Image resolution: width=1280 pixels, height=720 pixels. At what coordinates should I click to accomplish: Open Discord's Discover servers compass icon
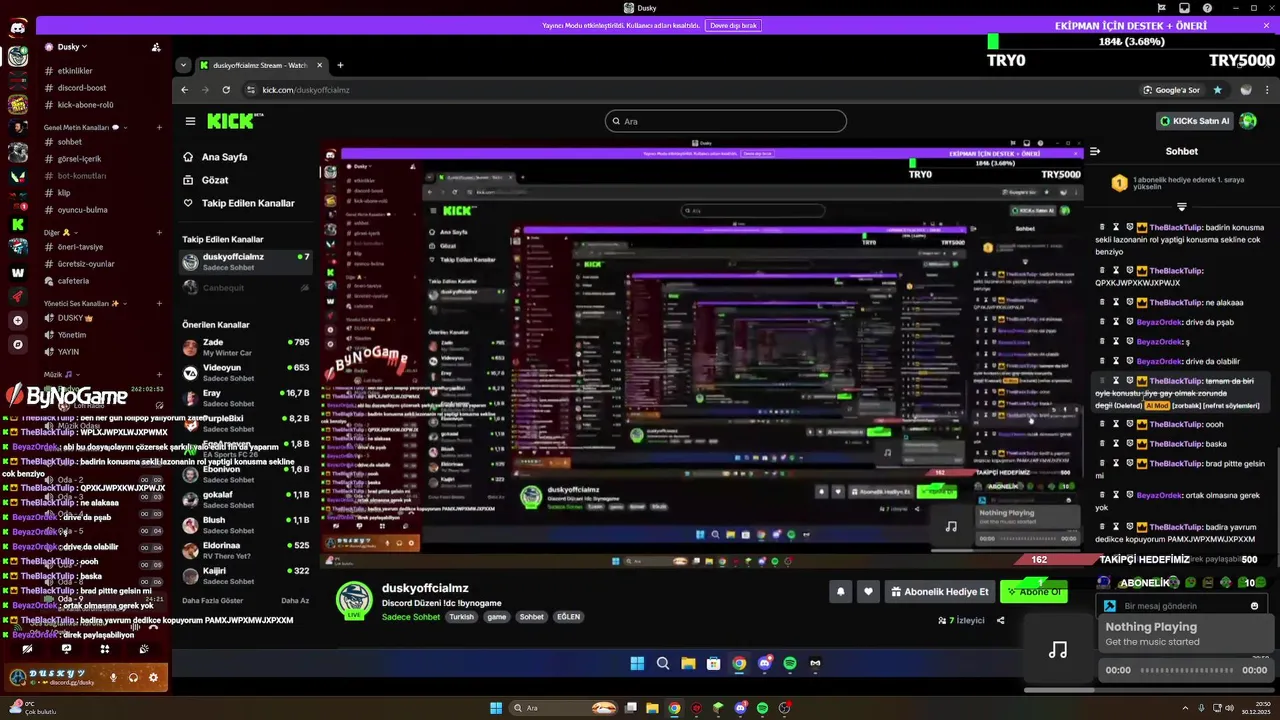click(18, 344)
